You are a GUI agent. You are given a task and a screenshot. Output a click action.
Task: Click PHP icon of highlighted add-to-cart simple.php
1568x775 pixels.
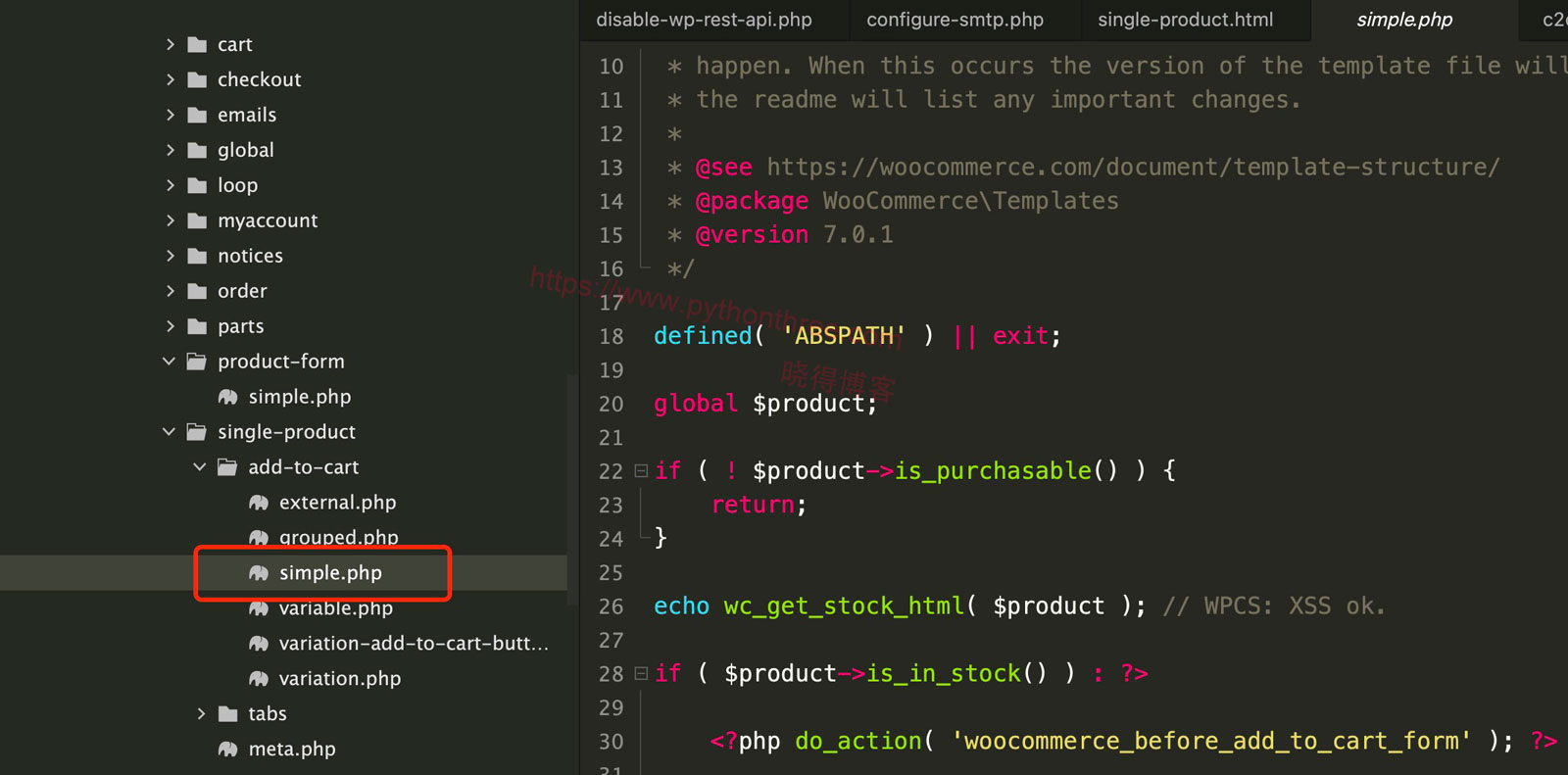[259, 573]
